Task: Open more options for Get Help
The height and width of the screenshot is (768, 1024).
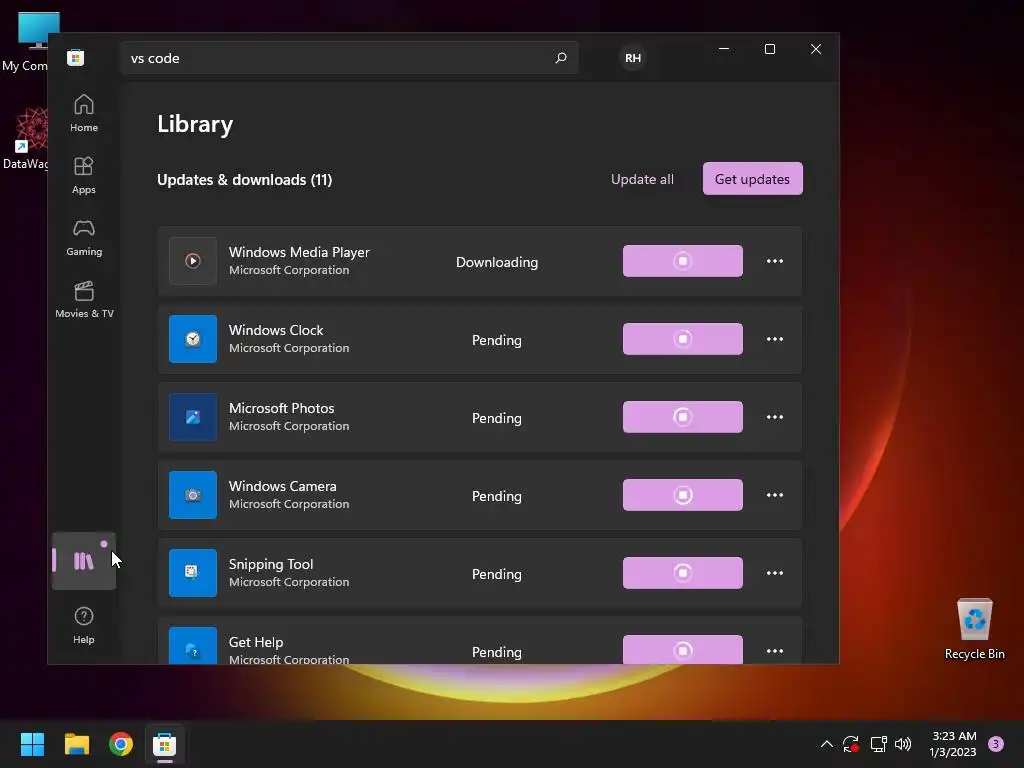Action: point(775,650)
